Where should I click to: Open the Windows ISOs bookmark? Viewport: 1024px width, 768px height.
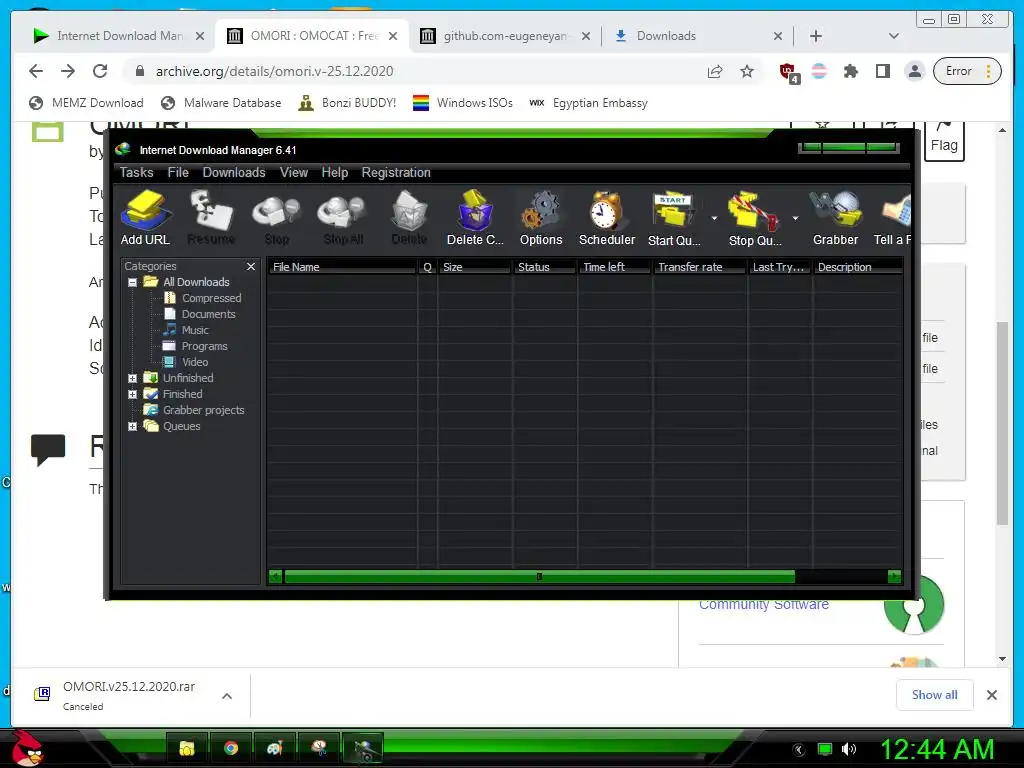[463, 103]
